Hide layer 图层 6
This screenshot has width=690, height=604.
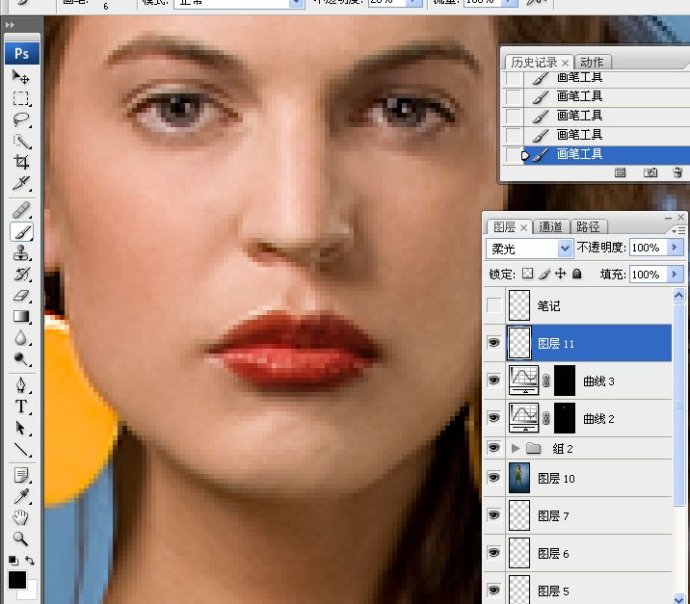click(494, 553)
